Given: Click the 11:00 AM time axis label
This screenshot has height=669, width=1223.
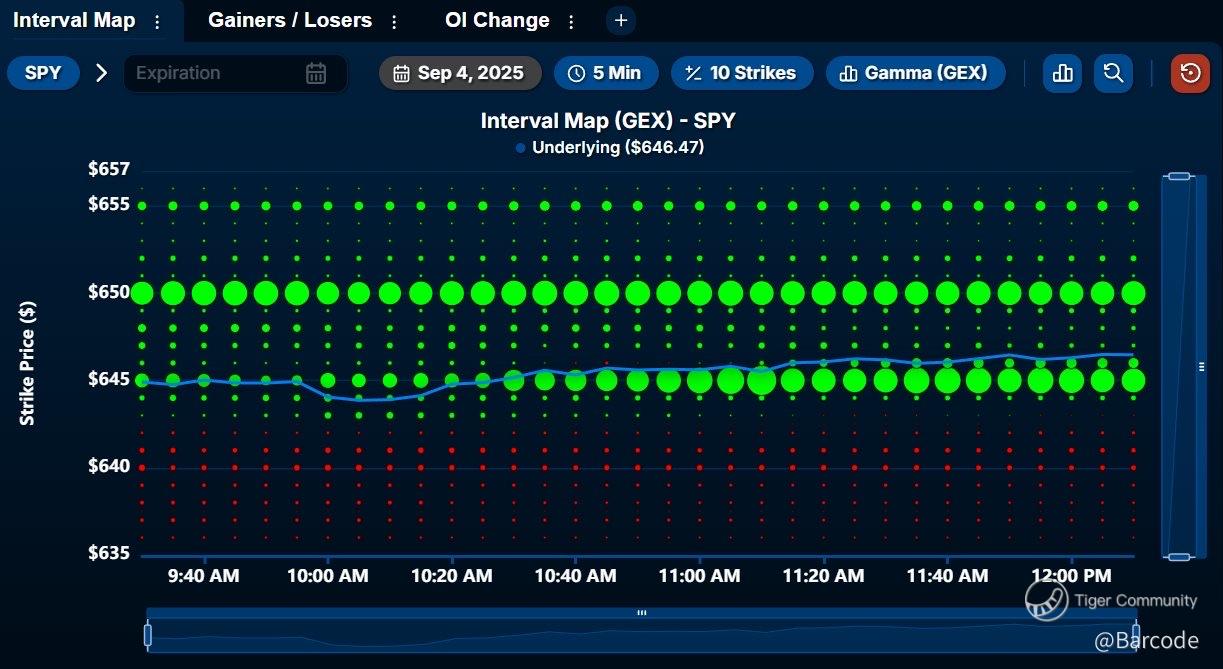Looking at the screenshot, I should [699, 575].
